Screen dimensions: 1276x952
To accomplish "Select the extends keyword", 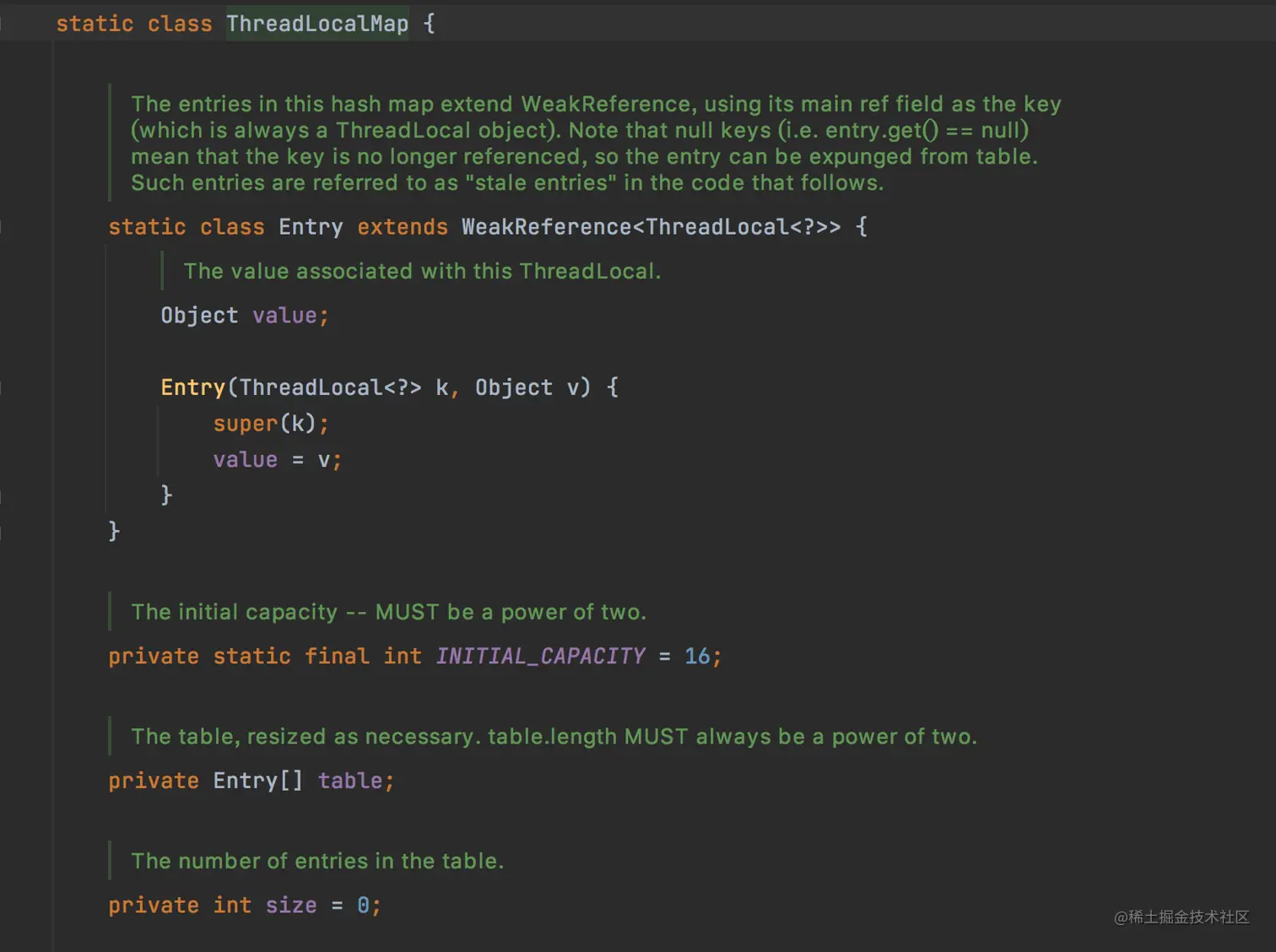I will pyautogui.click(x=402, y=227).
